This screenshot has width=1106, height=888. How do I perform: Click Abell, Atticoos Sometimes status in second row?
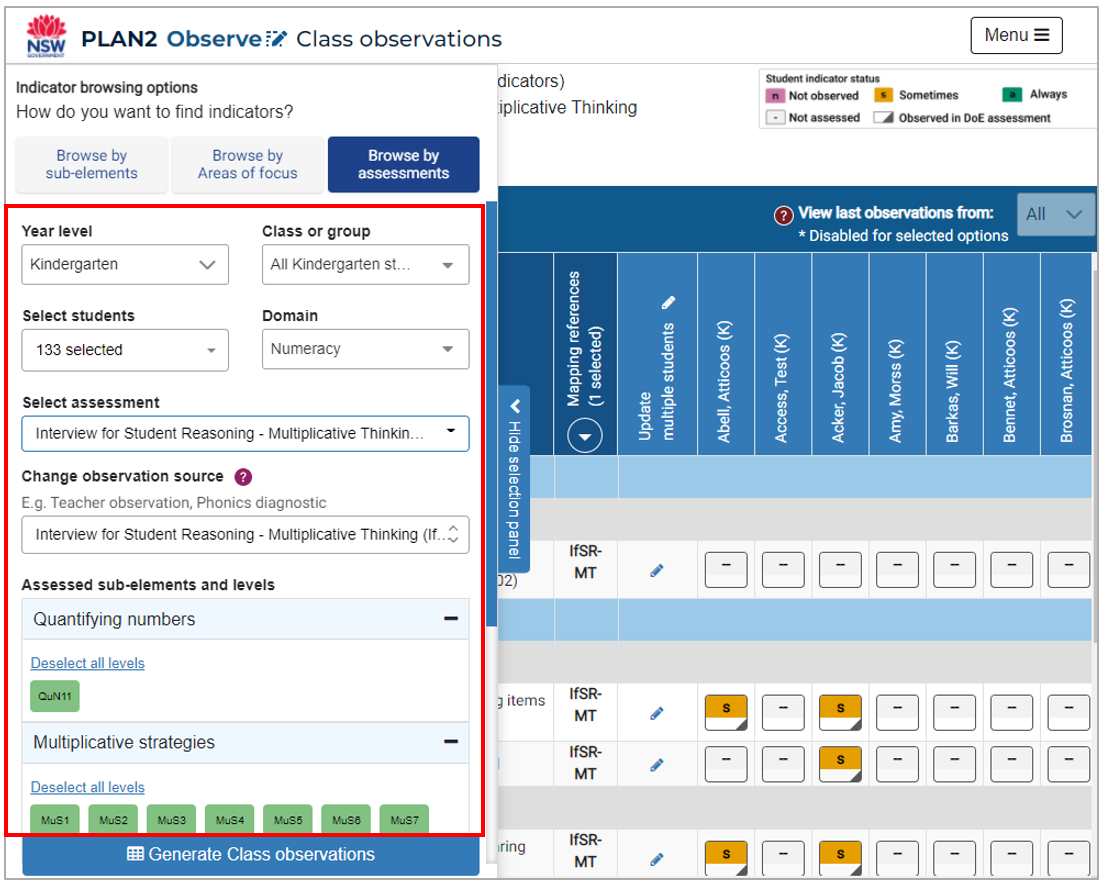tap(726, 712)
